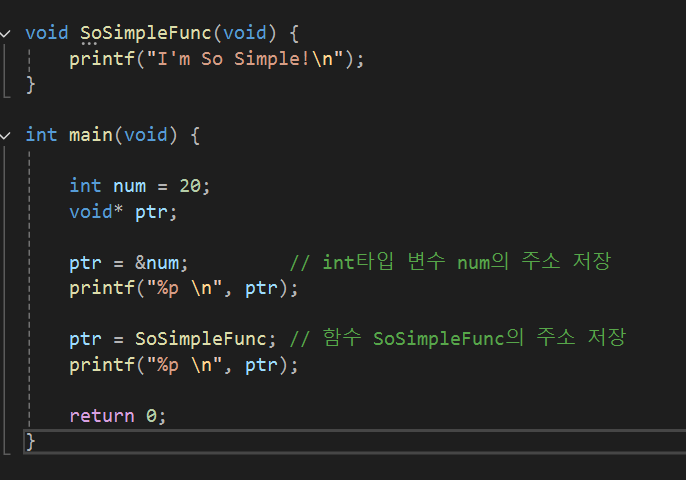686x480 pixels.
Task: Place cursor on 'main' function name
Action: 91,135
